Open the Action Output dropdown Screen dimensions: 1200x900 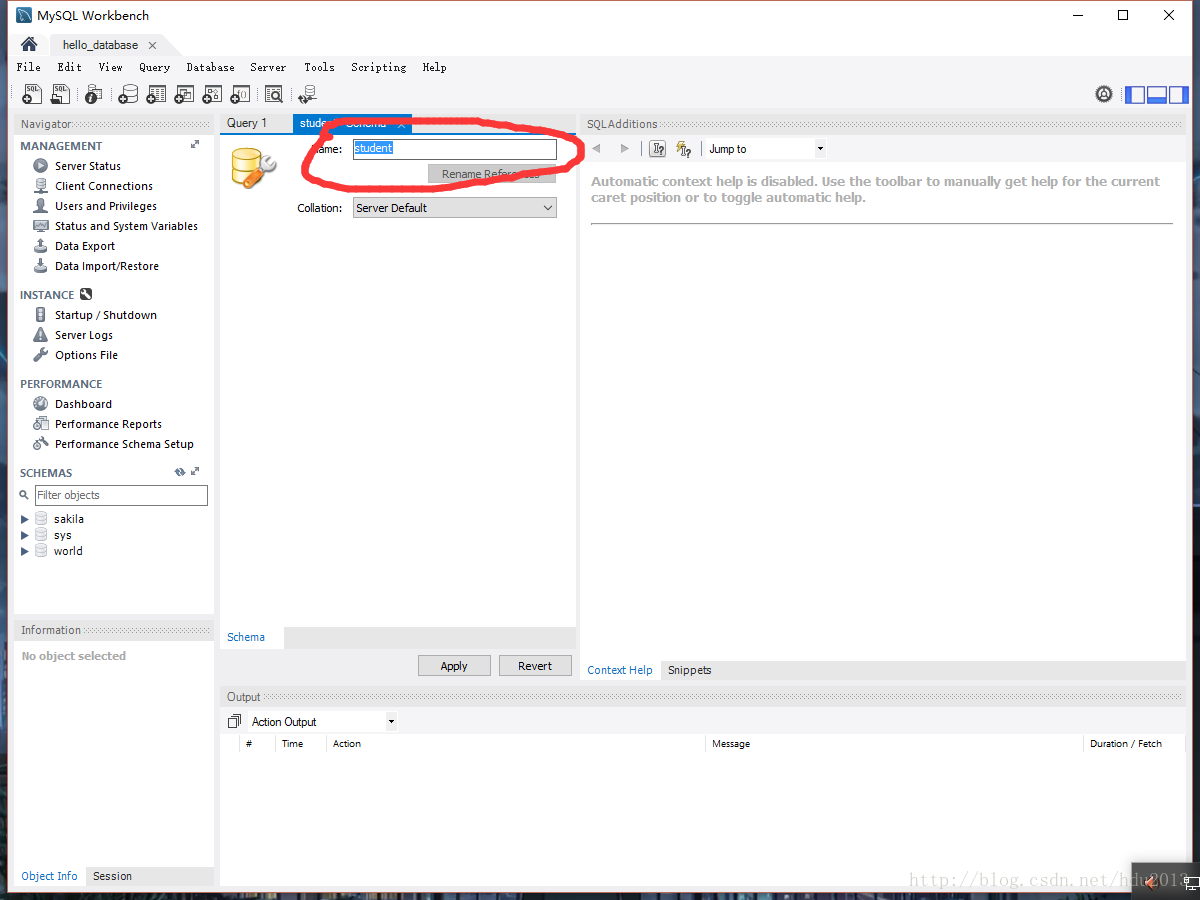[x=322, y=721]
